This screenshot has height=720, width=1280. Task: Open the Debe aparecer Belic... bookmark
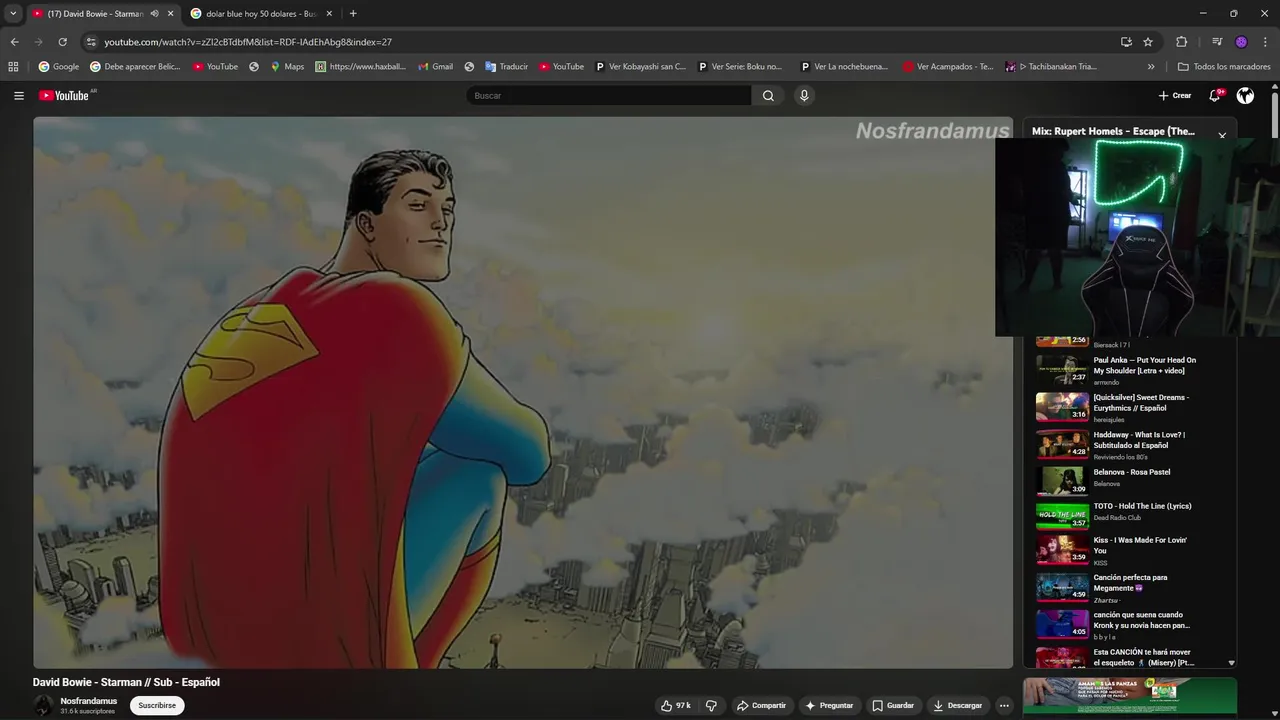[135, 67]
